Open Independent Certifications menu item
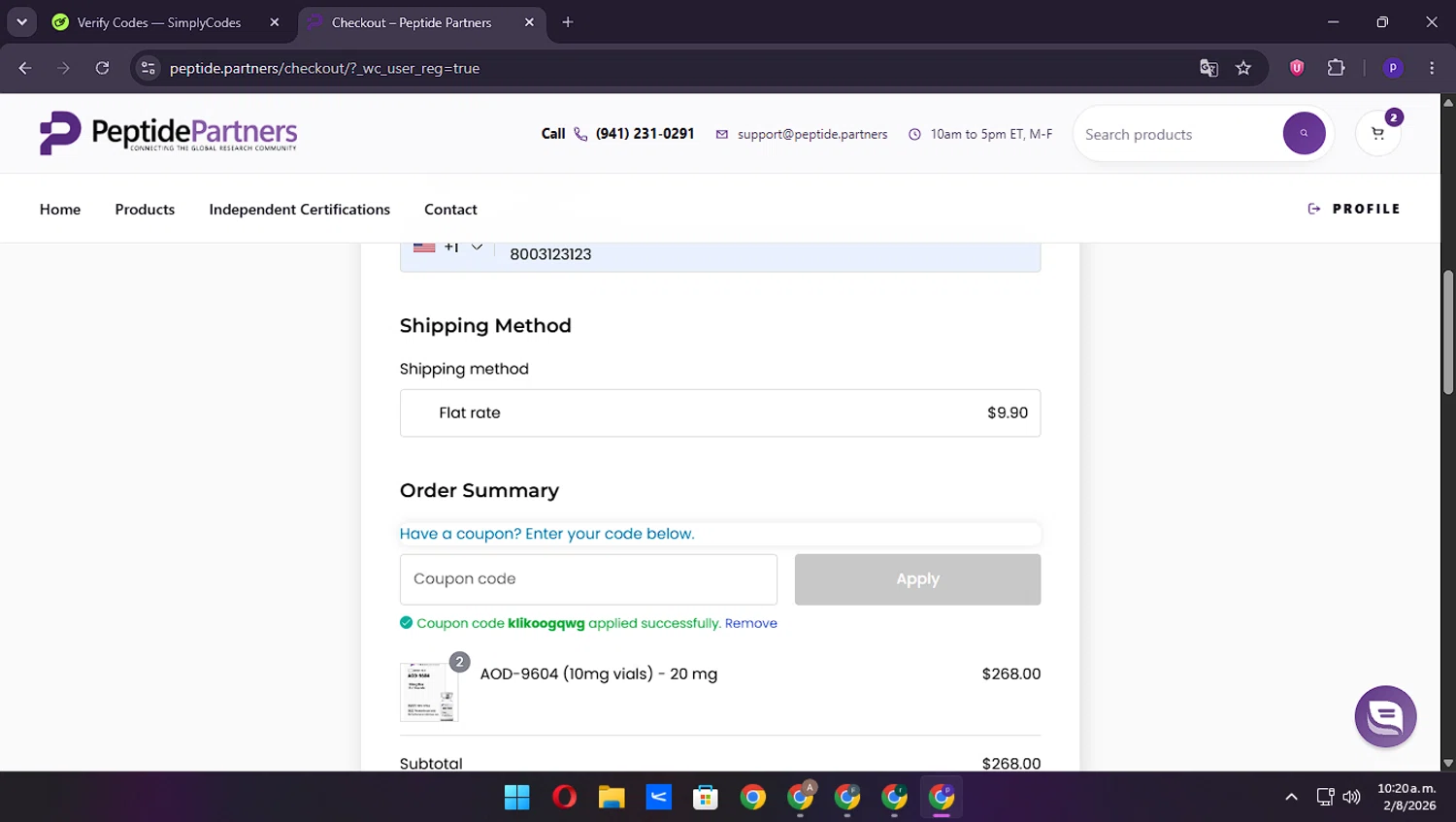This screenshot has height=822, width=1456. 299,210
